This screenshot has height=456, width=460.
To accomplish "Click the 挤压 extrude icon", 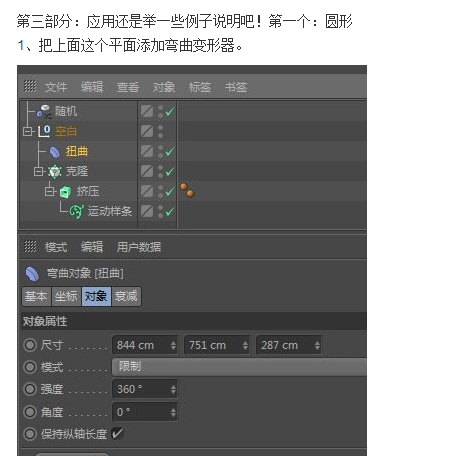I will [x=66, y=192].
